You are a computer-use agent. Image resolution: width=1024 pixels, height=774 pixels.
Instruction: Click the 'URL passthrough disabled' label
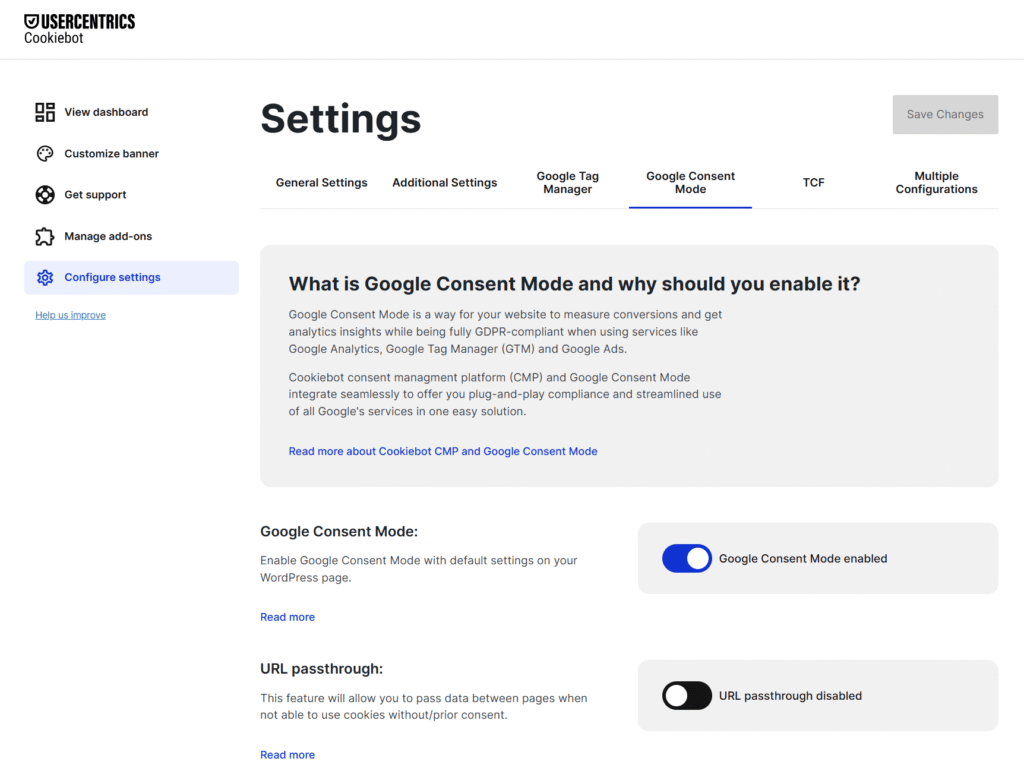[790, 696]
